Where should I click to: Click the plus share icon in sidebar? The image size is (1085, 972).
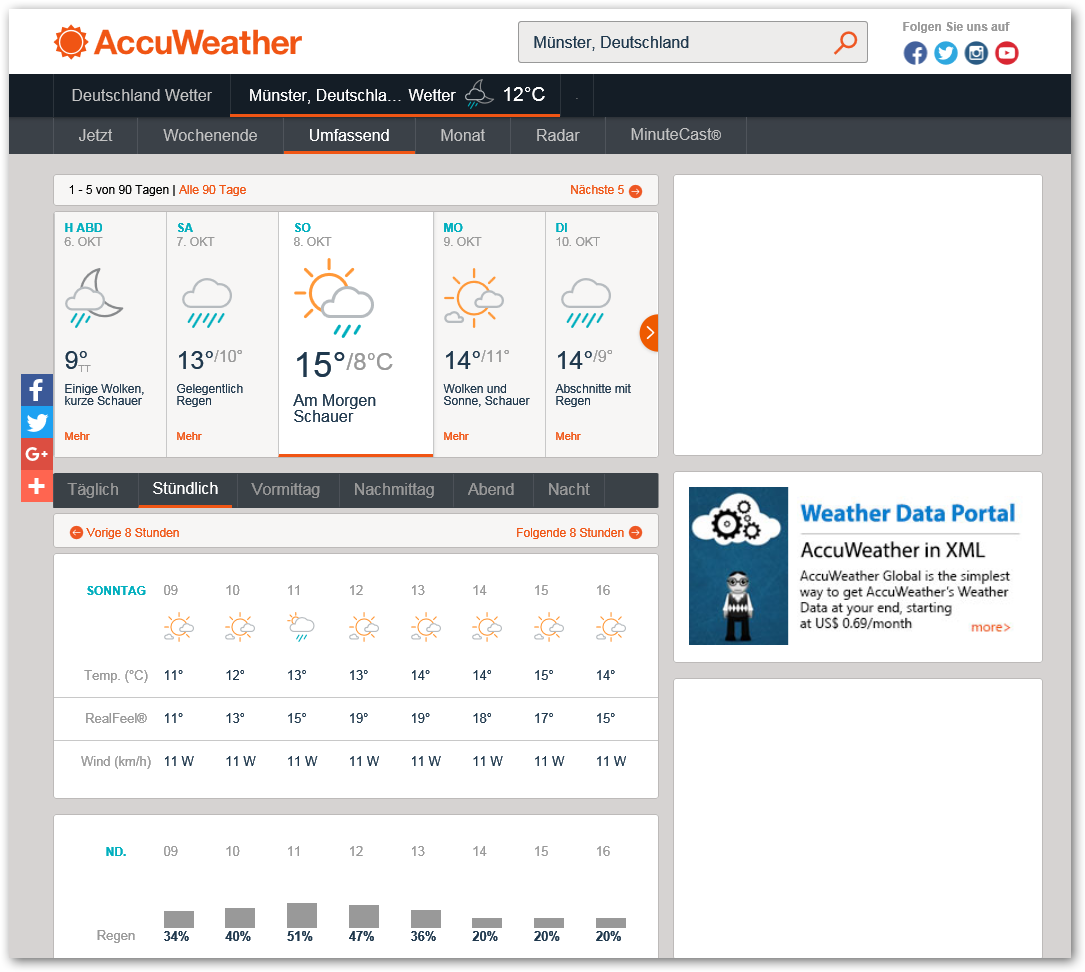click(x=37, y=486)
